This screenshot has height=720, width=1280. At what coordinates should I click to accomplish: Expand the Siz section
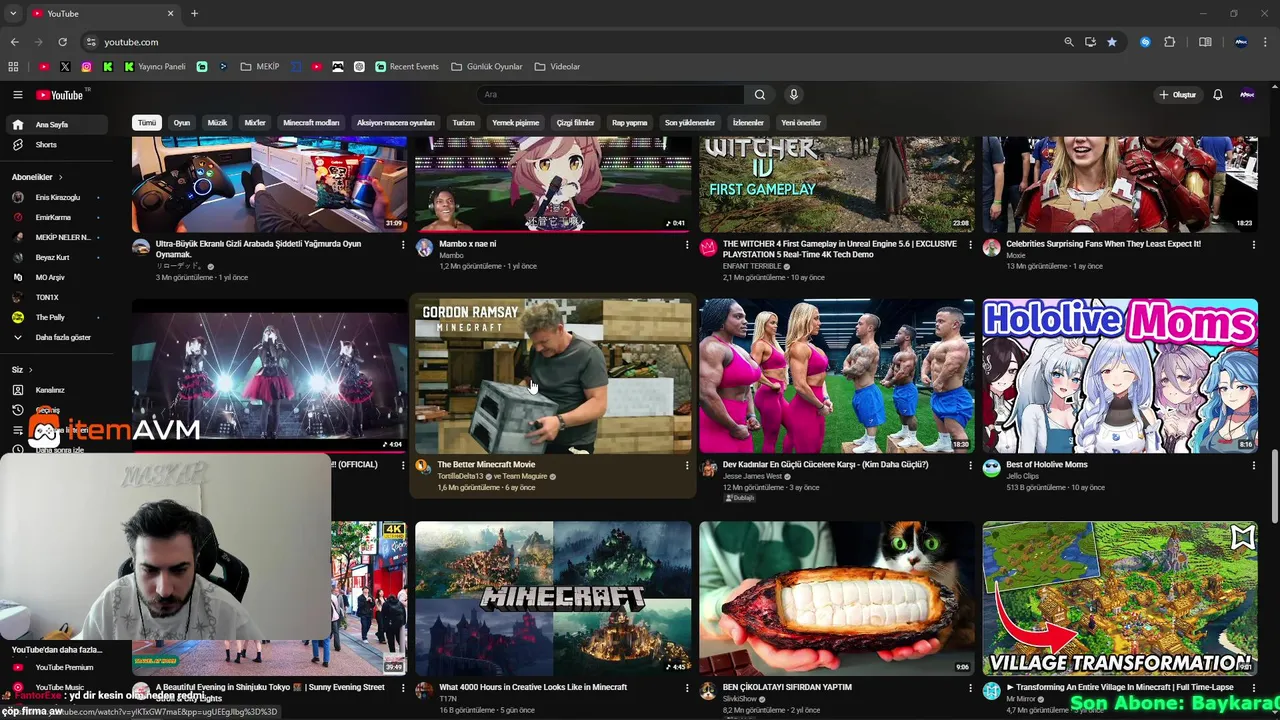pyautogui.click(x=23, y=370)
